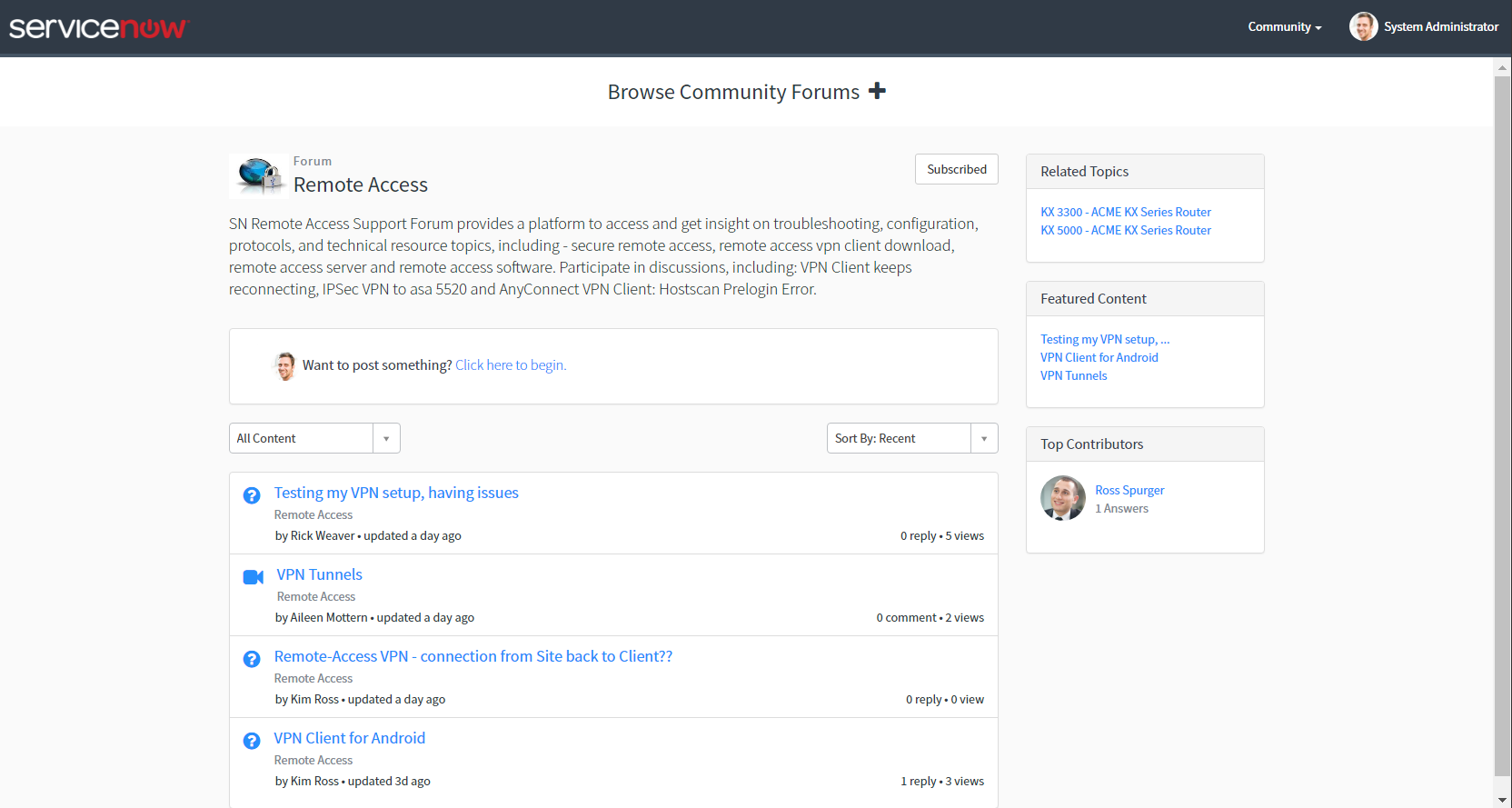Open the Community dropdown menu

[x=1284, y=27]
